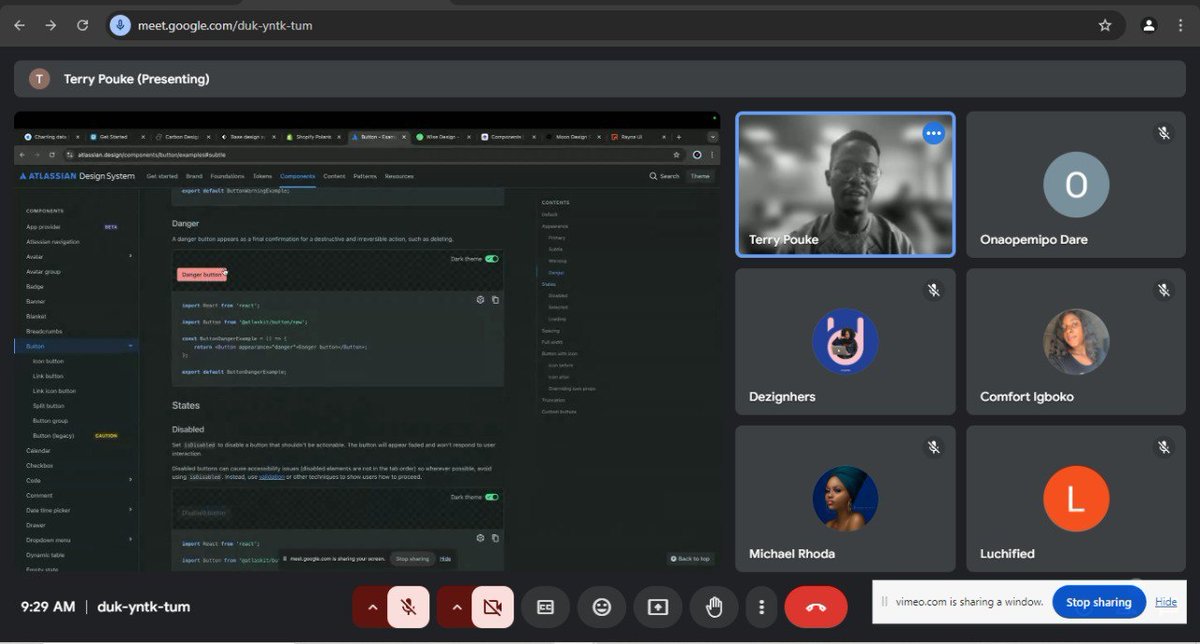Expand the Code item in sidebar
Screen dimensions: 1200x644
click(131, 480)
